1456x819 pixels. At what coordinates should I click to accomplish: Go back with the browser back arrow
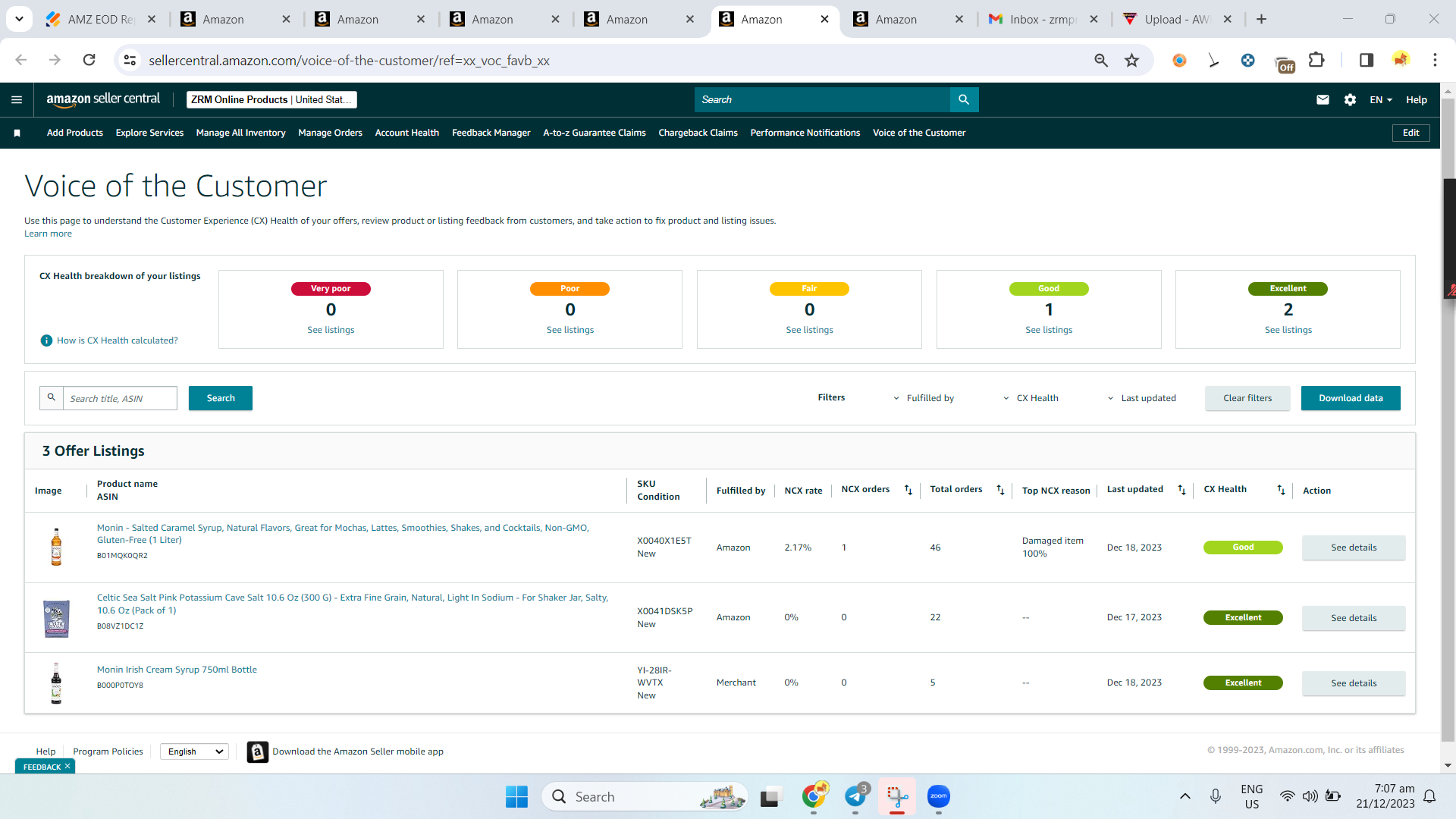pos(21,60)
